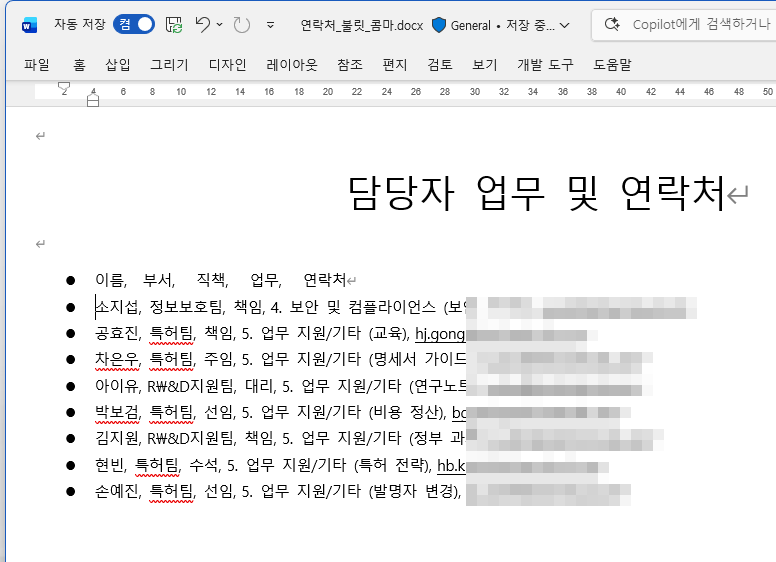776x562 pixels.
Task: Toggle the AutoSave switch off
Action: tap(134, 24)
